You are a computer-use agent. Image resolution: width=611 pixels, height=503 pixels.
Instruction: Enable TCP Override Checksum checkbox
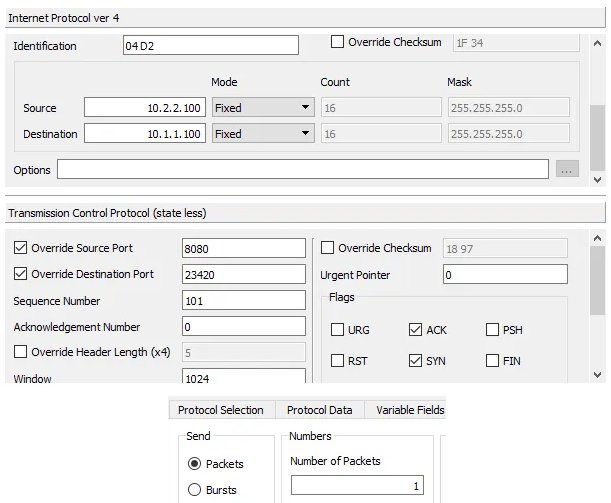click(327, 248)
